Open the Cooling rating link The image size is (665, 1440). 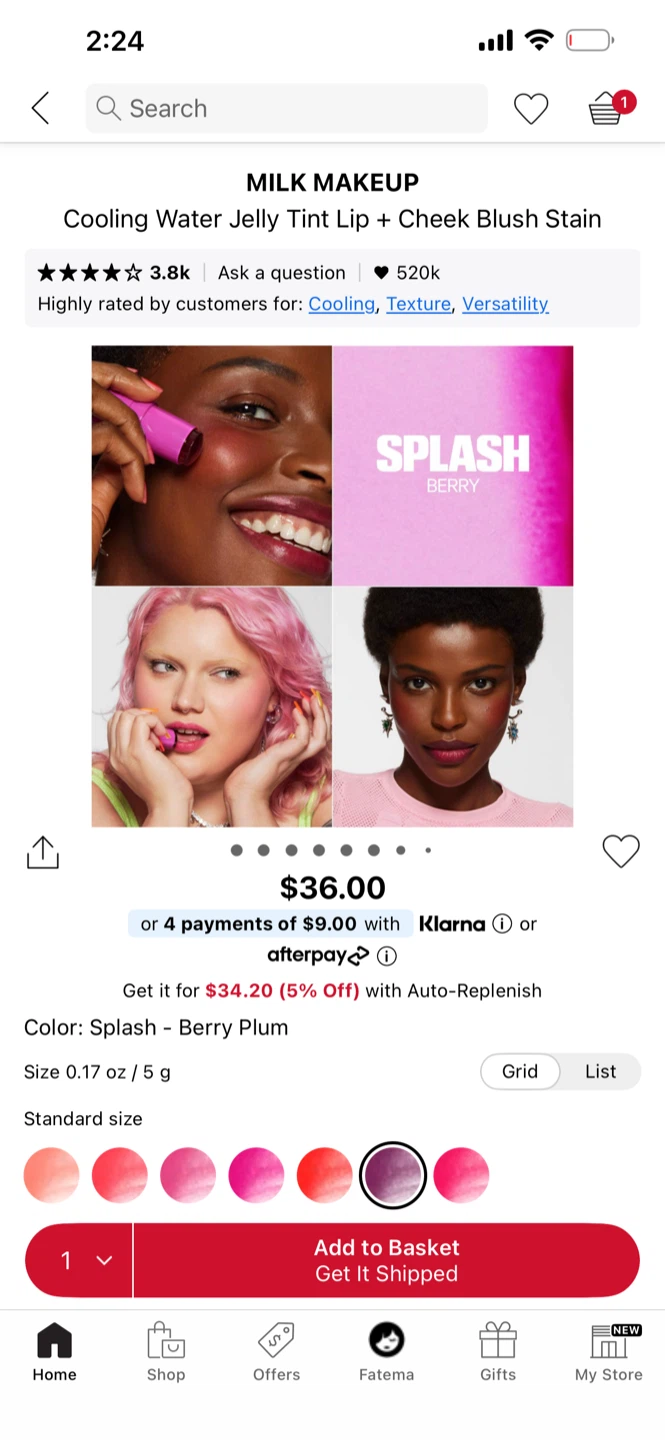[341, 304]
